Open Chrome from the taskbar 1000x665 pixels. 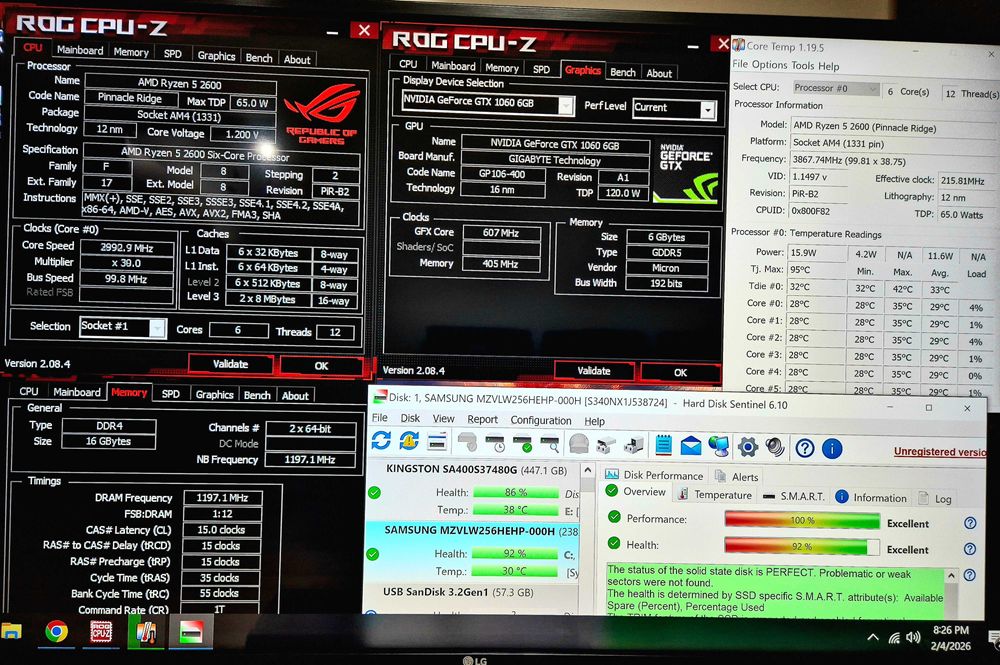pos(57,631)
